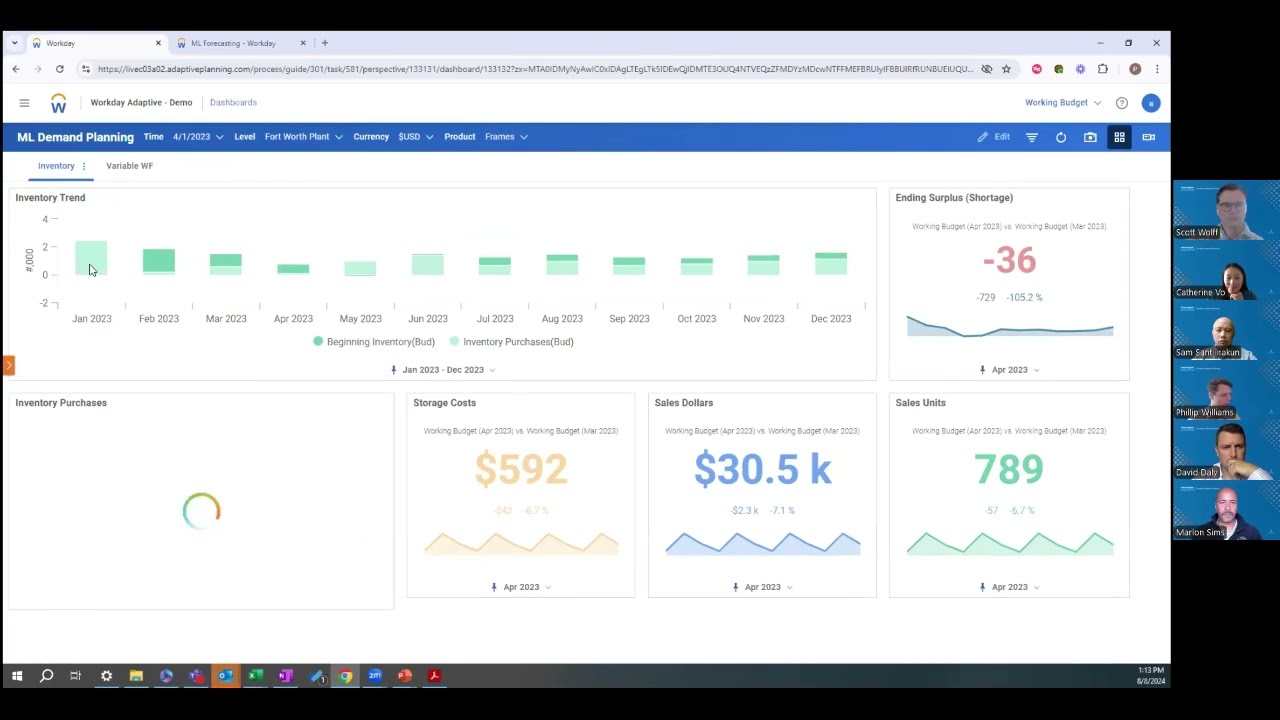Click the Edit pencil button
This screenshot has height=720, width=1280.
[x=993, y=137]
